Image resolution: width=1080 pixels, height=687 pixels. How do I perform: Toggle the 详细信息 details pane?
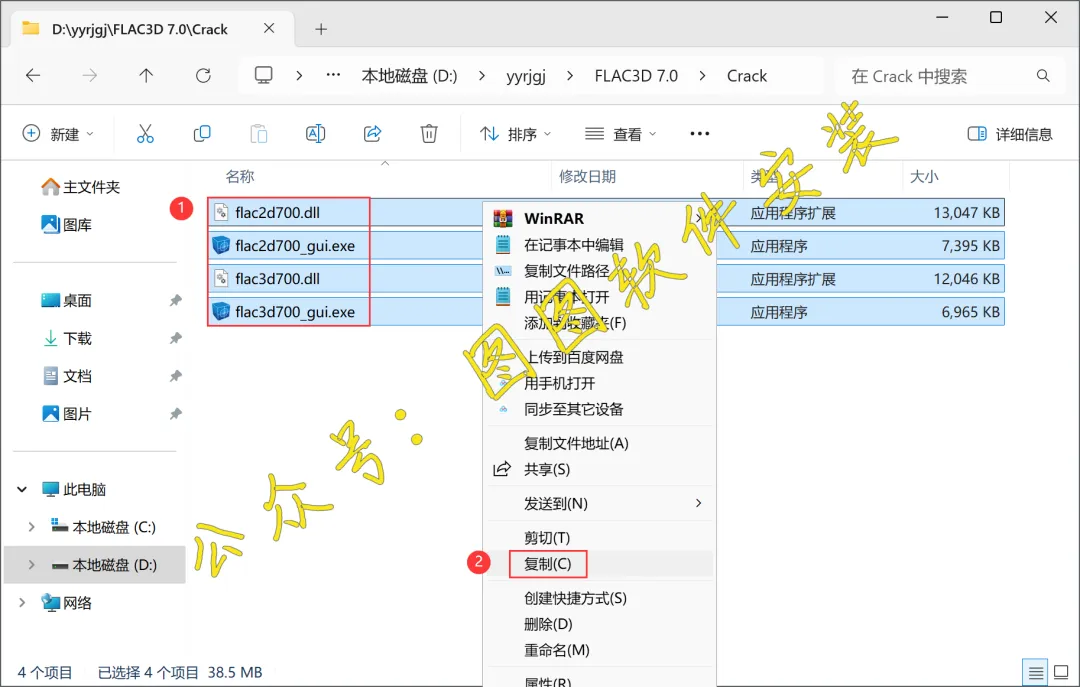(1010, 134)
